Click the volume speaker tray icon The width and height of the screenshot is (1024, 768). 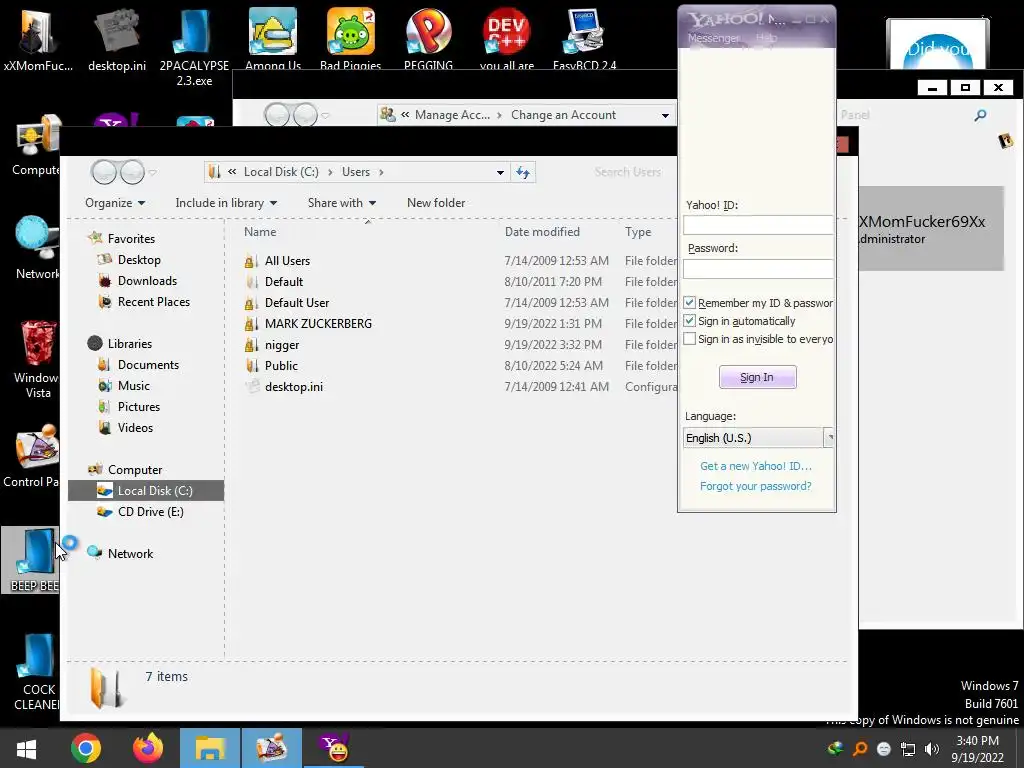coord(932,749)
